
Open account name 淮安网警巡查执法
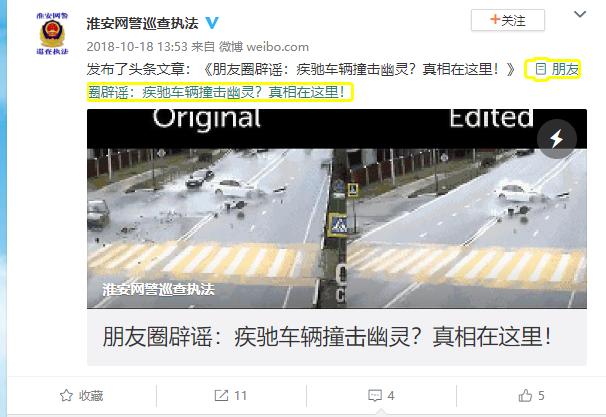(x=142, y=23)
